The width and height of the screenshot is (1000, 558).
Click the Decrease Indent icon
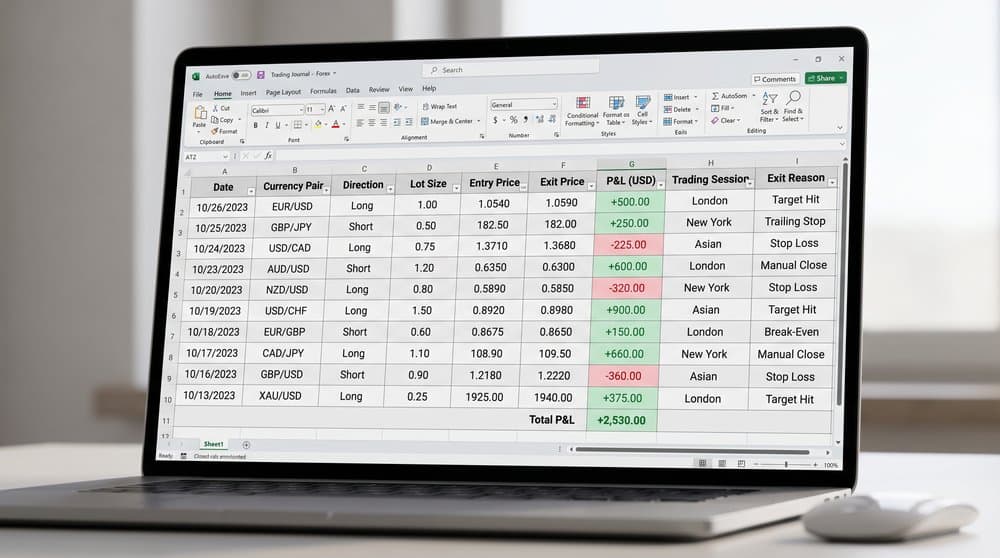click(397, 122)
